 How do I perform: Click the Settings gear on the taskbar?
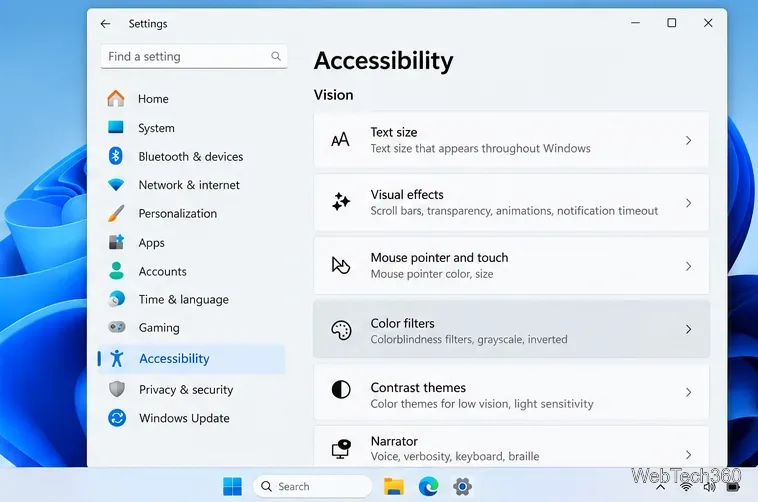462,486
